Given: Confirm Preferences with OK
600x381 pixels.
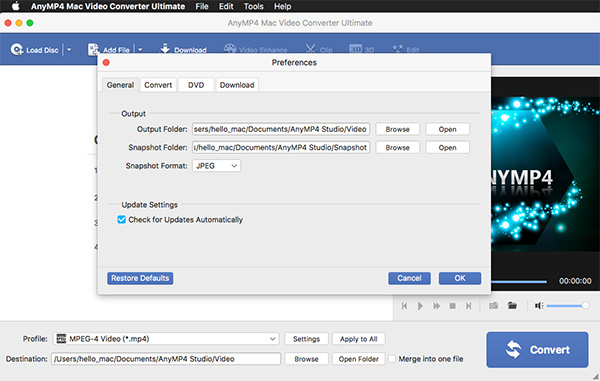Looking at the screenshot, I should (x=460, y=278).
